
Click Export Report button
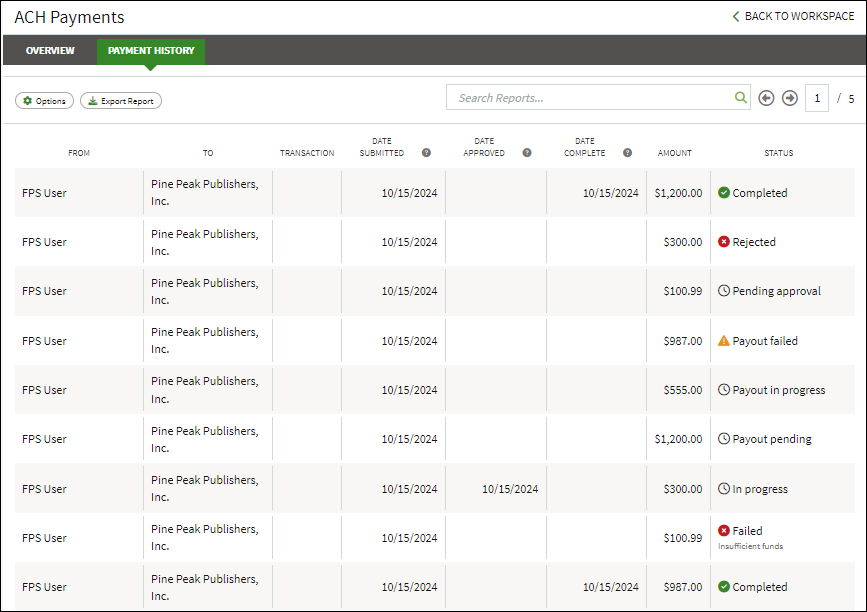click(121, 101)
